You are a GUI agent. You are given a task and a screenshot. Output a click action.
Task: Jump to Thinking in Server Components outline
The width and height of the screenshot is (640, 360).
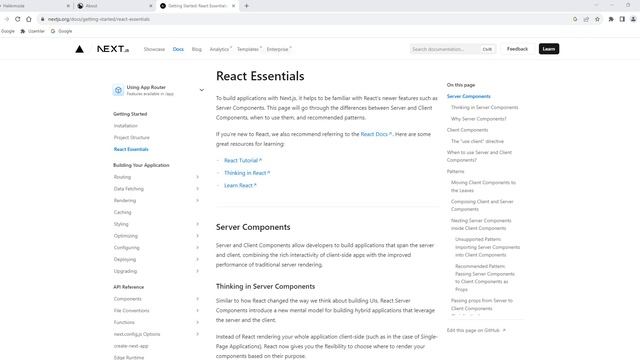(x=484, y=107)
